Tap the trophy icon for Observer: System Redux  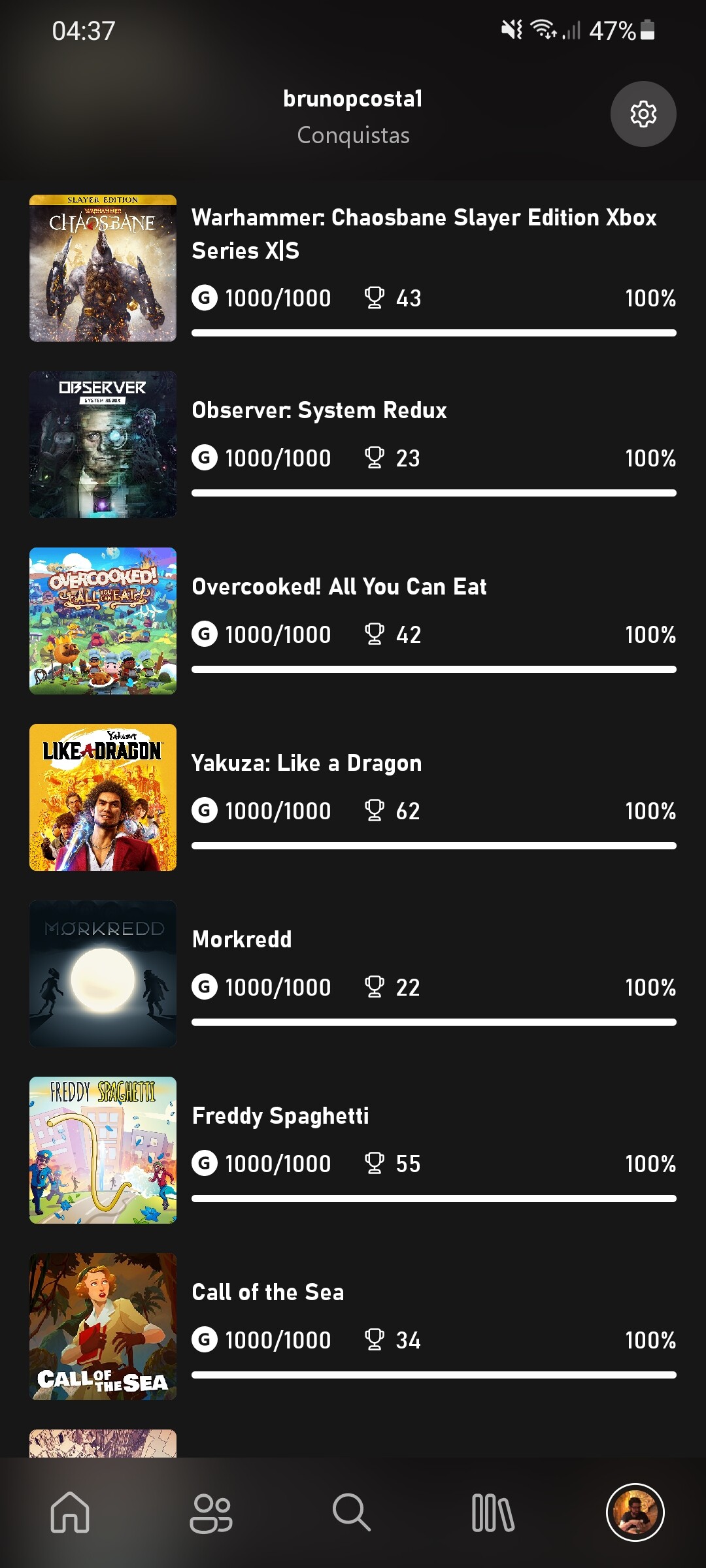click(375, 457)
